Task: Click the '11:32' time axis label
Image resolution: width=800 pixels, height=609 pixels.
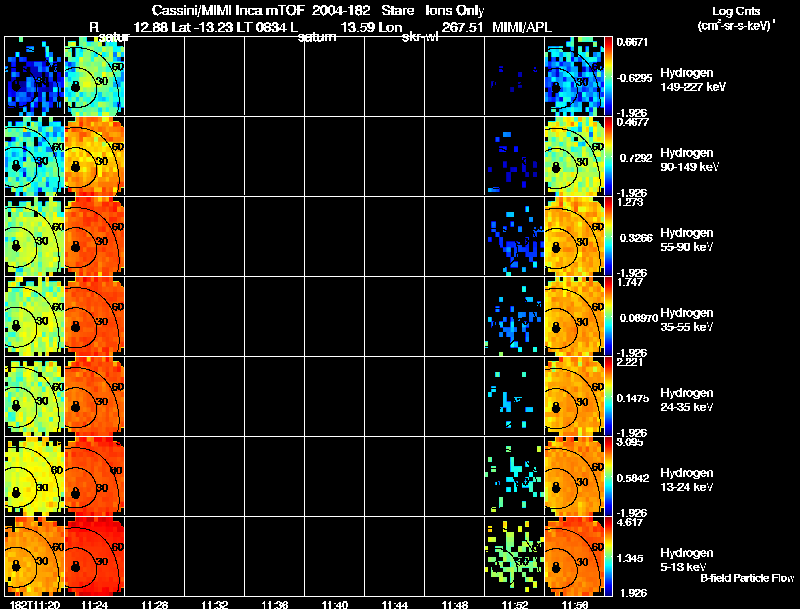Action: click(x=214, y=604)
